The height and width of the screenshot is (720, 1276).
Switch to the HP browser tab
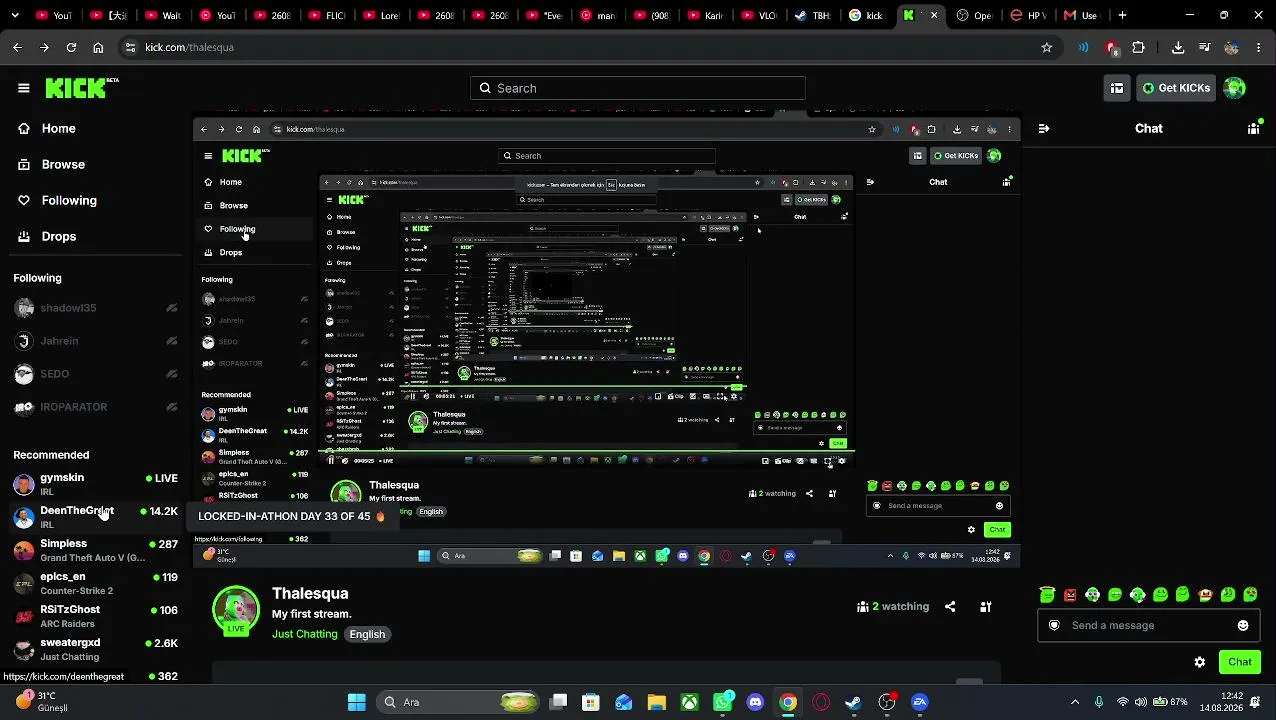pyautogui.click(x=1028, y=15)
